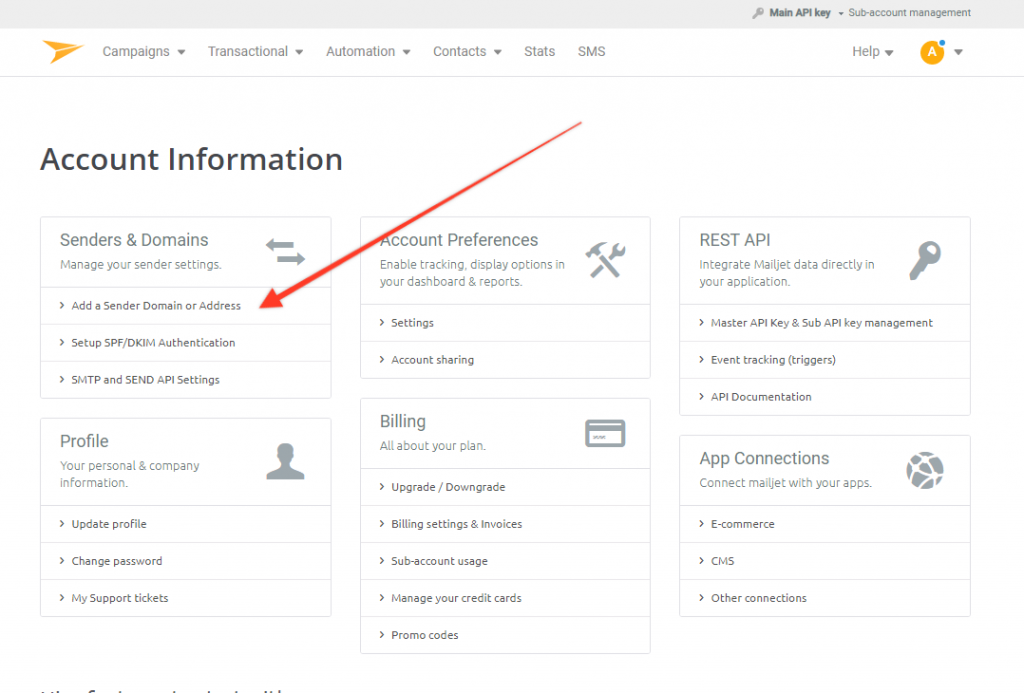This screenshot has height=693, width=1024.
Task: Click the REST API key icon
Action: [925, 260]
